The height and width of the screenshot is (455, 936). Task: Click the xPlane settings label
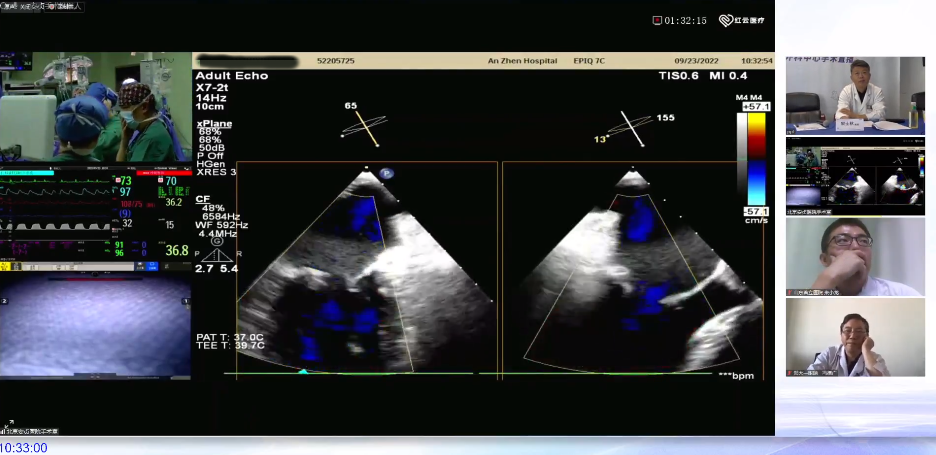[x=214, y=123]
